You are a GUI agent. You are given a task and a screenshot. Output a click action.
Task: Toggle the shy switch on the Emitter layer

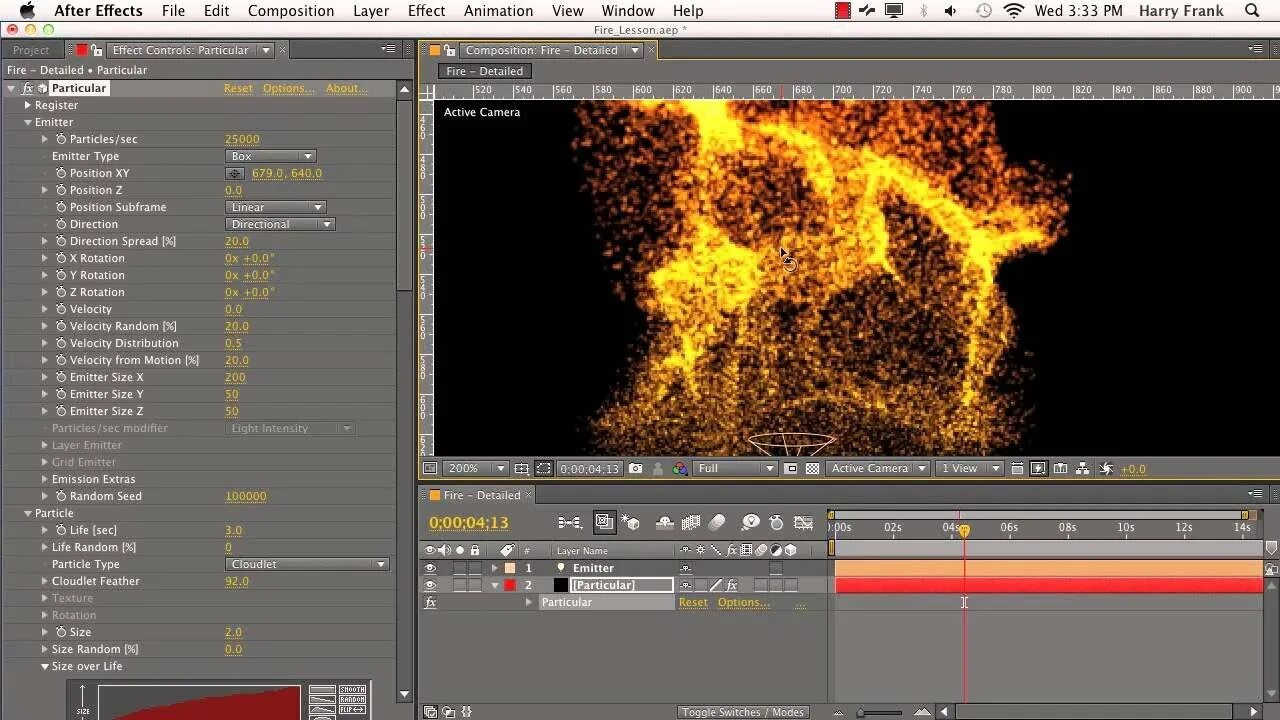[x=685, y=568]
